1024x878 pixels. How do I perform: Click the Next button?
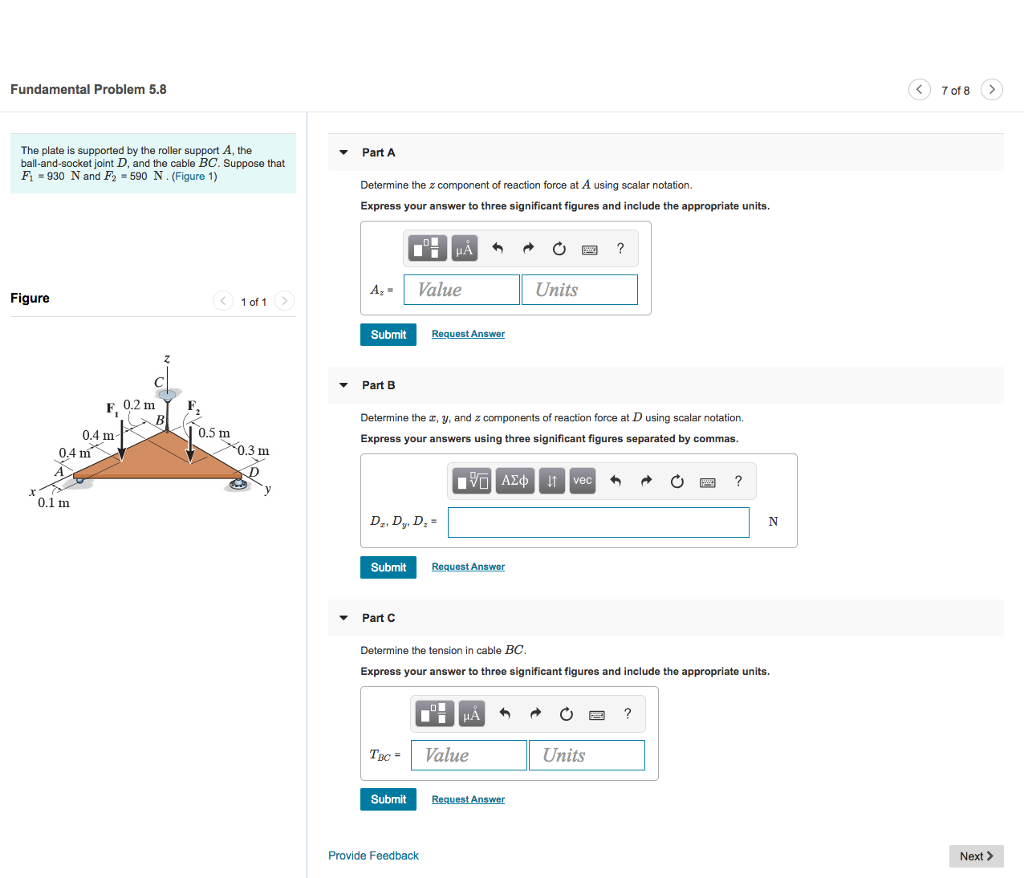click(976, 856)
